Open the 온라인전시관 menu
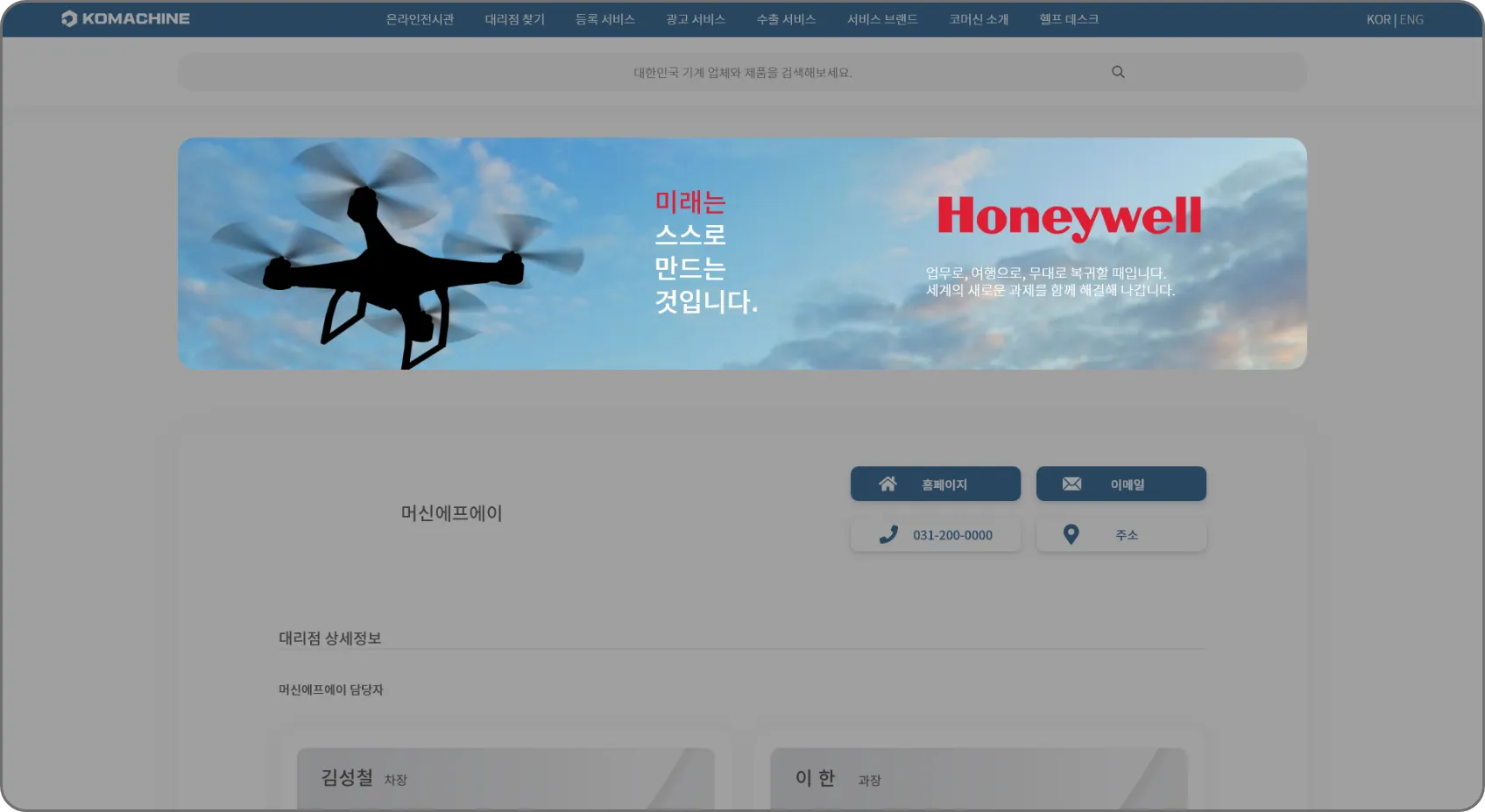This screenshot has height=812, width=1485. (x=420, y=19)
